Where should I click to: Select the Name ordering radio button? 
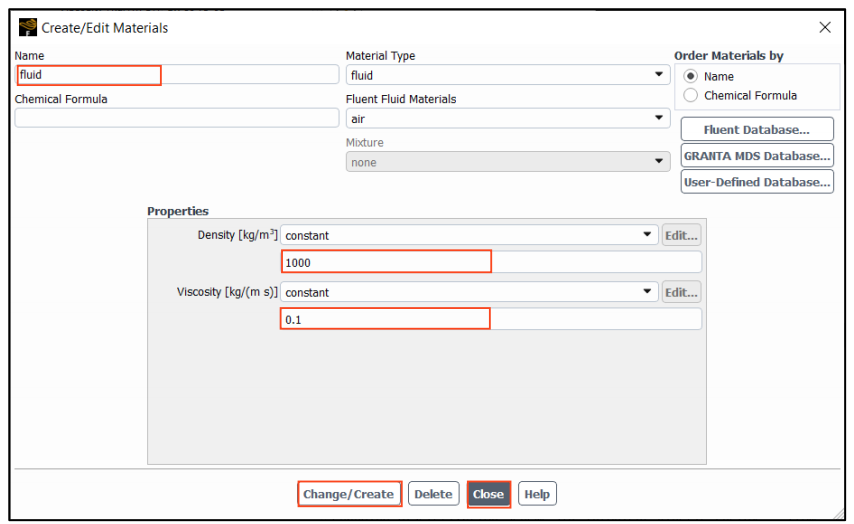click(690, 76)
